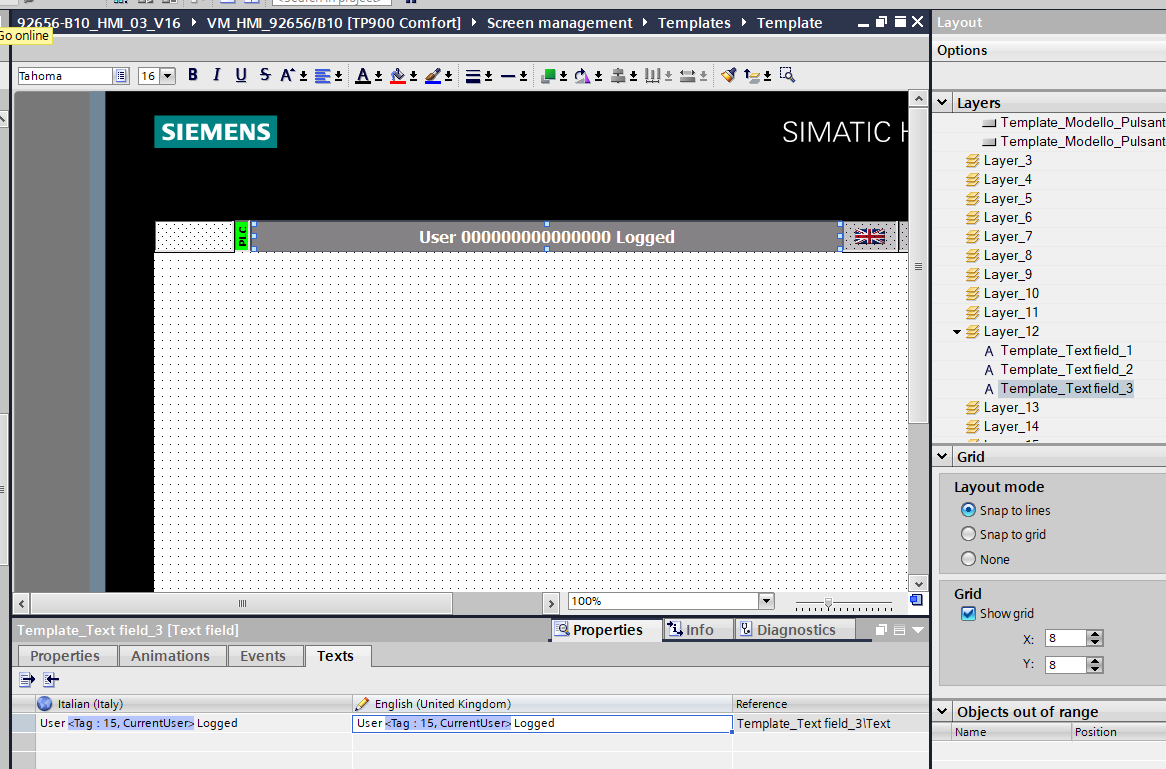The image size is (1166, 769).
Task: Open dropdown arrow beside font color
Action: click(378, 76)
